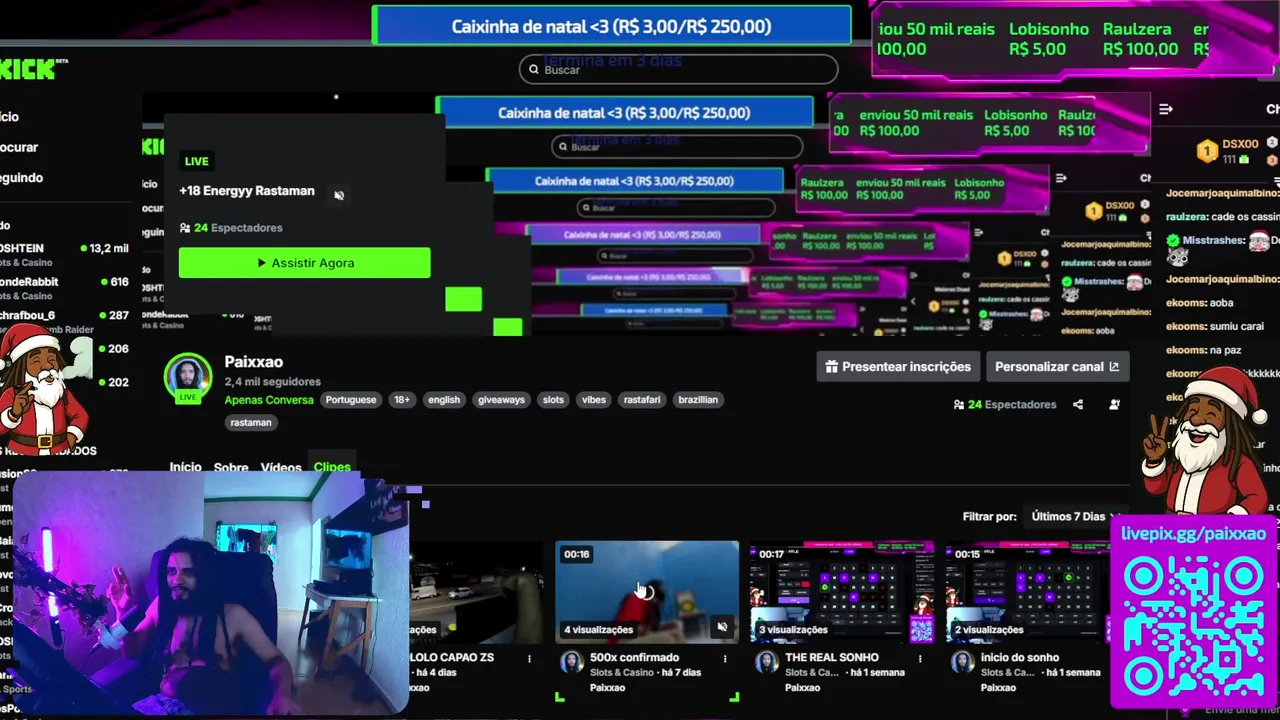Screen dimensions: 1280x720
Task: Click the avatar beside inicio do sonho
Action: pos(962,664)
